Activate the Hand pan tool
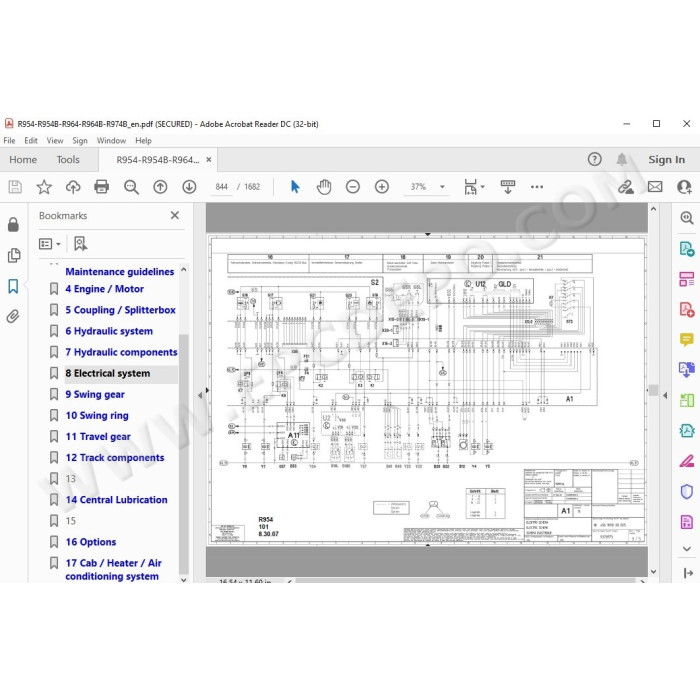The width and height of the screenshot is (700, 700). tap(324, 187)
